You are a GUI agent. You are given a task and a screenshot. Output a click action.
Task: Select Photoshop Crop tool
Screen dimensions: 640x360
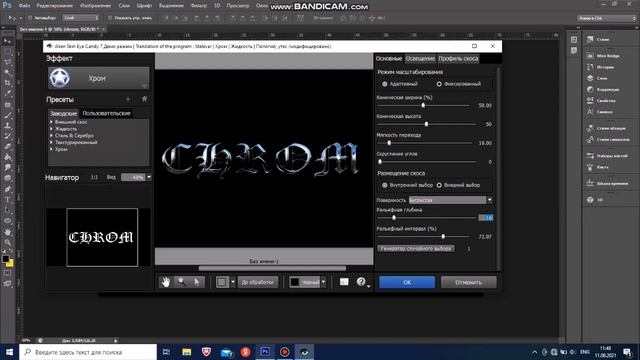tap(7, 83)
